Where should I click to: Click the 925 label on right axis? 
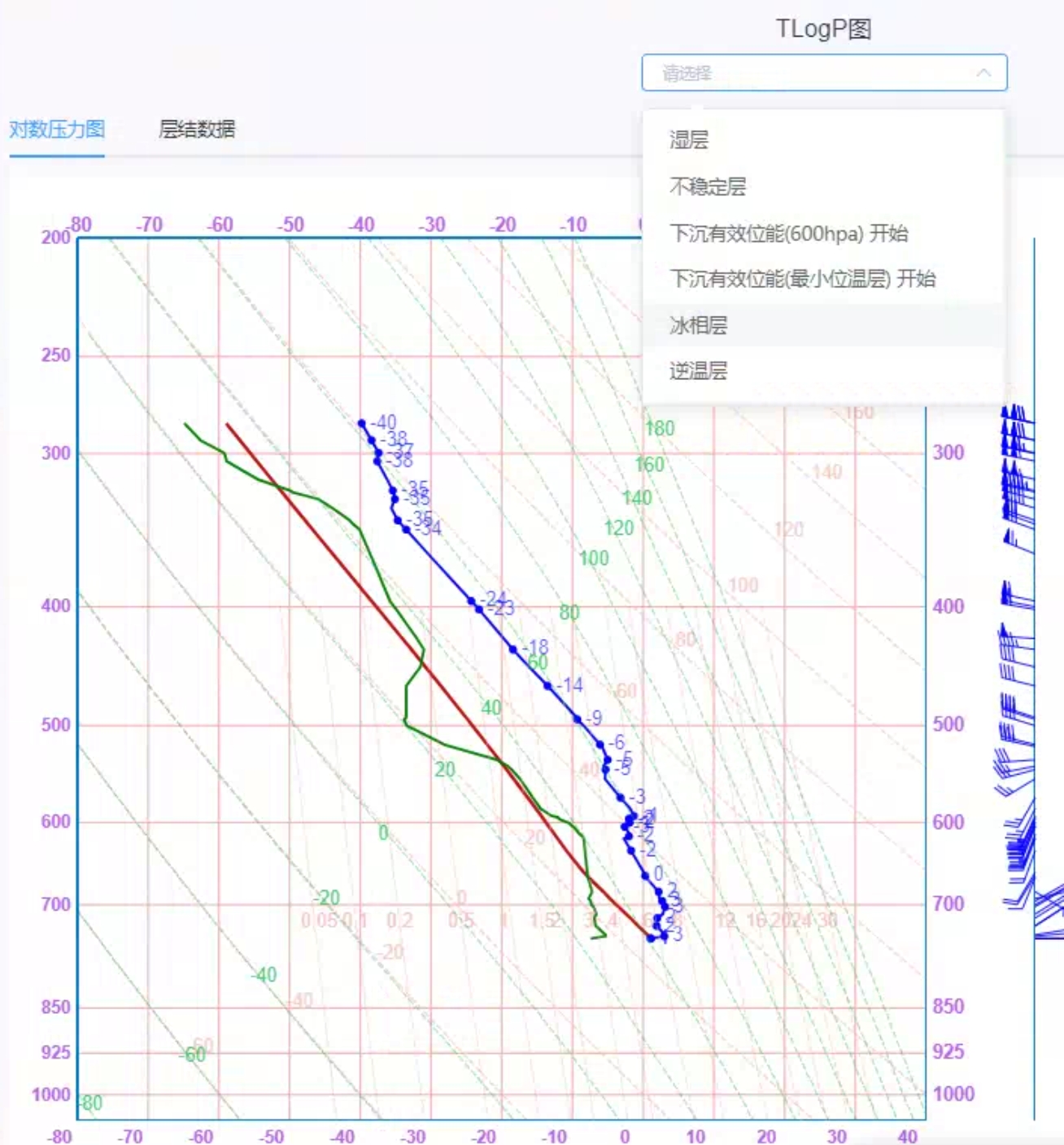point(948,1052)
